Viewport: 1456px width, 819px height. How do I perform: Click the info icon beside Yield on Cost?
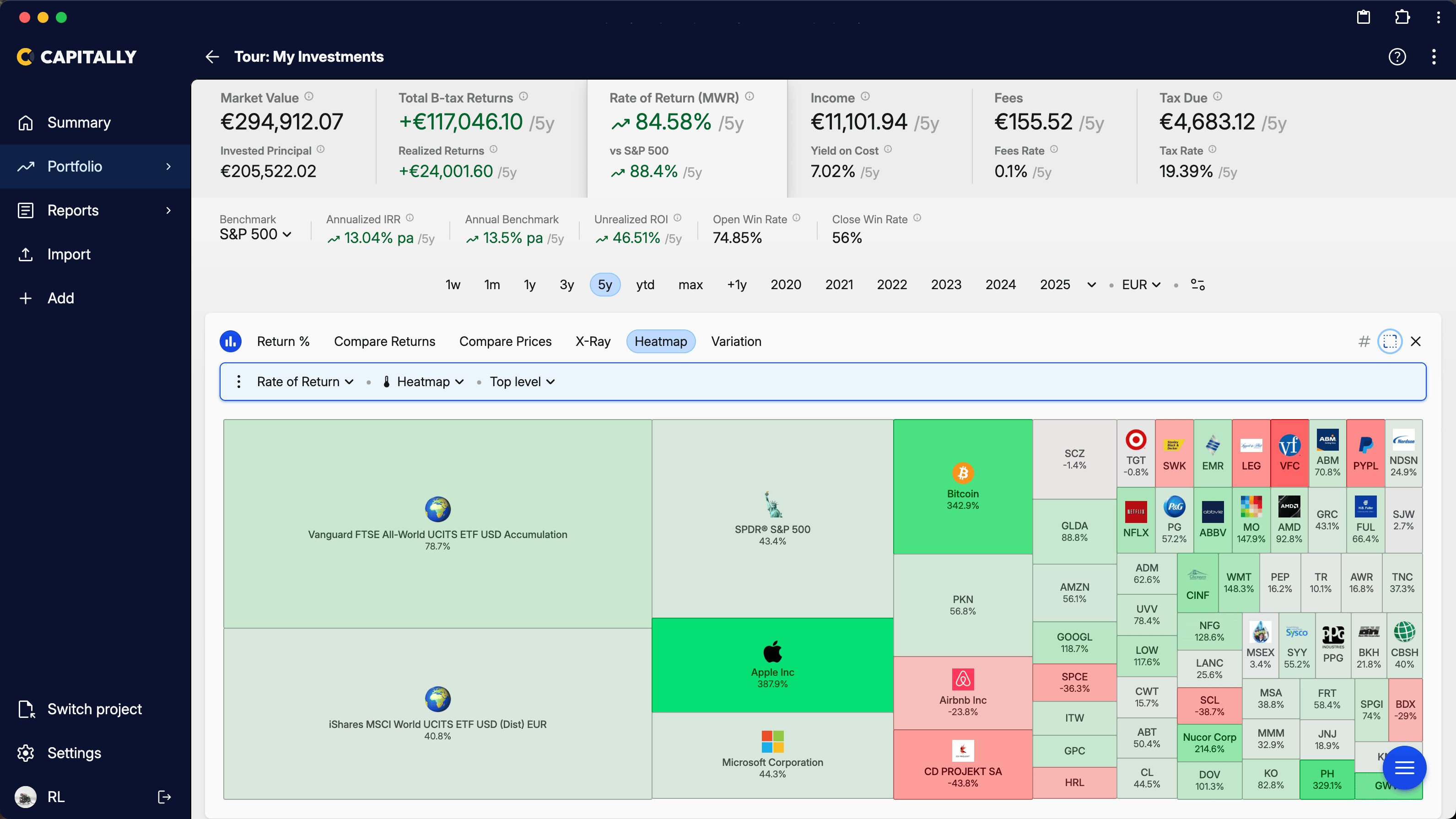tap(888, 149)
